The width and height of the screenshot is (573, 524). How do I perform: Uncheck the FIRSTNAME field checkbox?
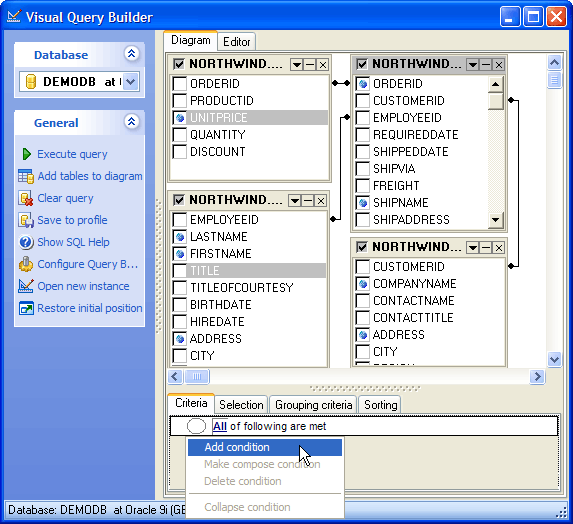(x=179, y=254)
